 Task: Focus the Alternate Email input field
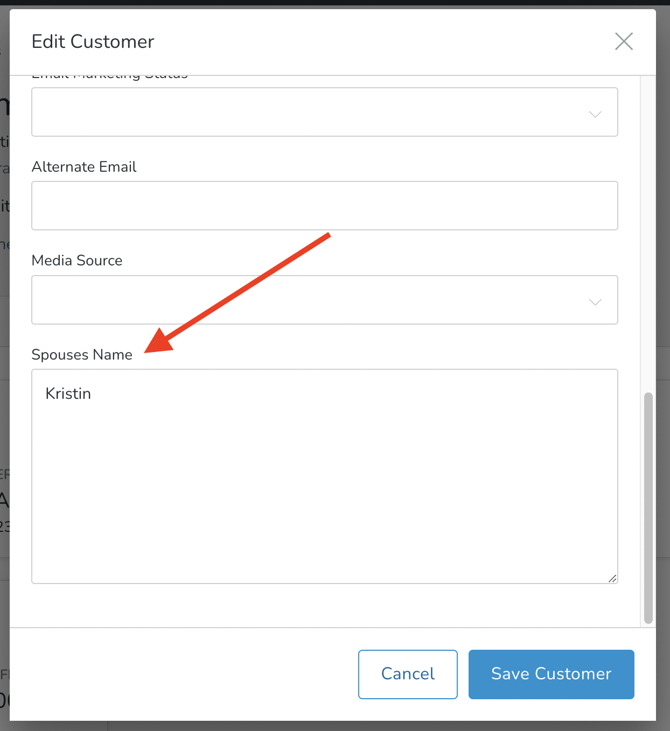324,206
